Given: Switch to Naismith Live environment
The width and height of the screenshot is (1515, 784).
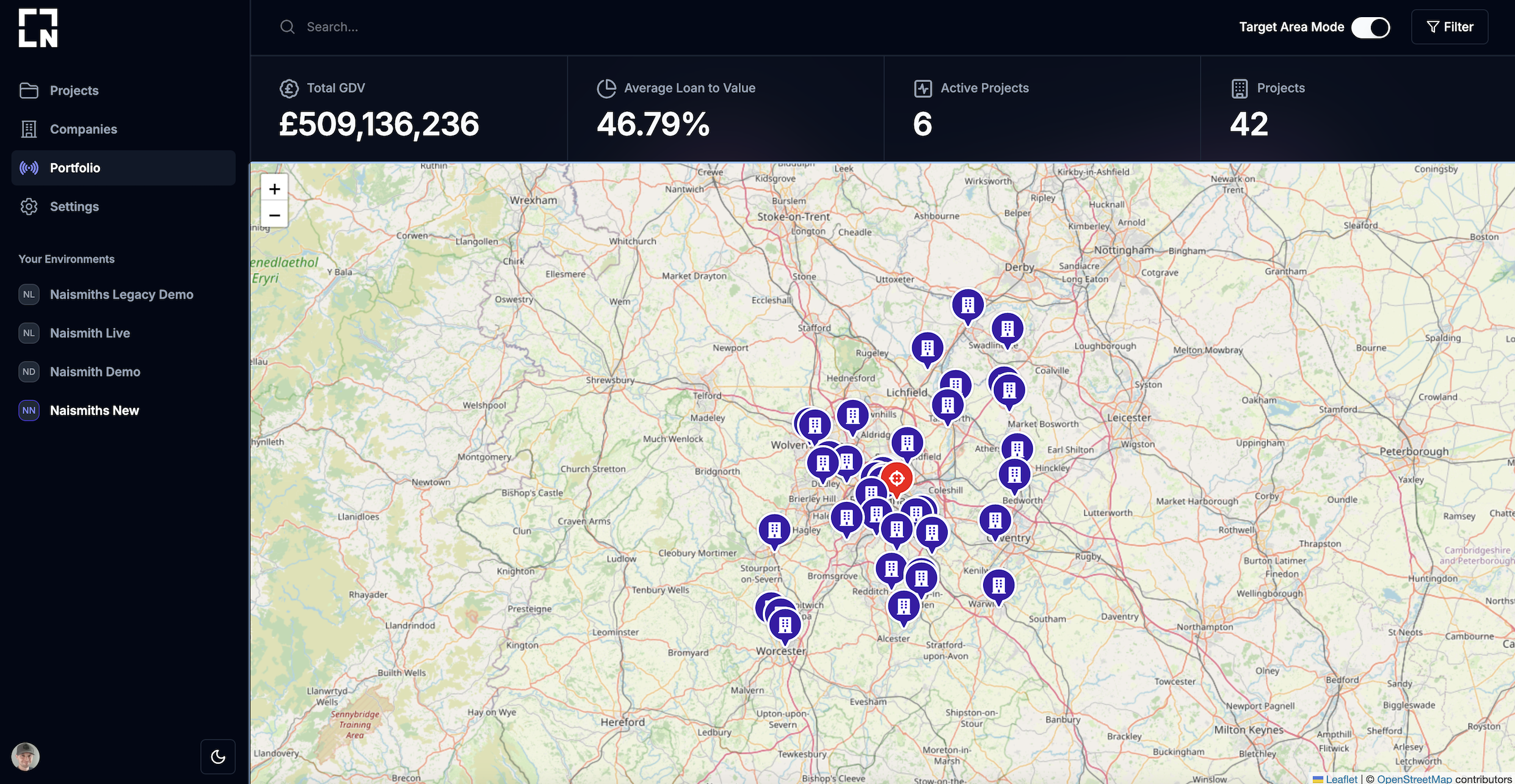Looking at the screenshot, I should click(90, 333).
